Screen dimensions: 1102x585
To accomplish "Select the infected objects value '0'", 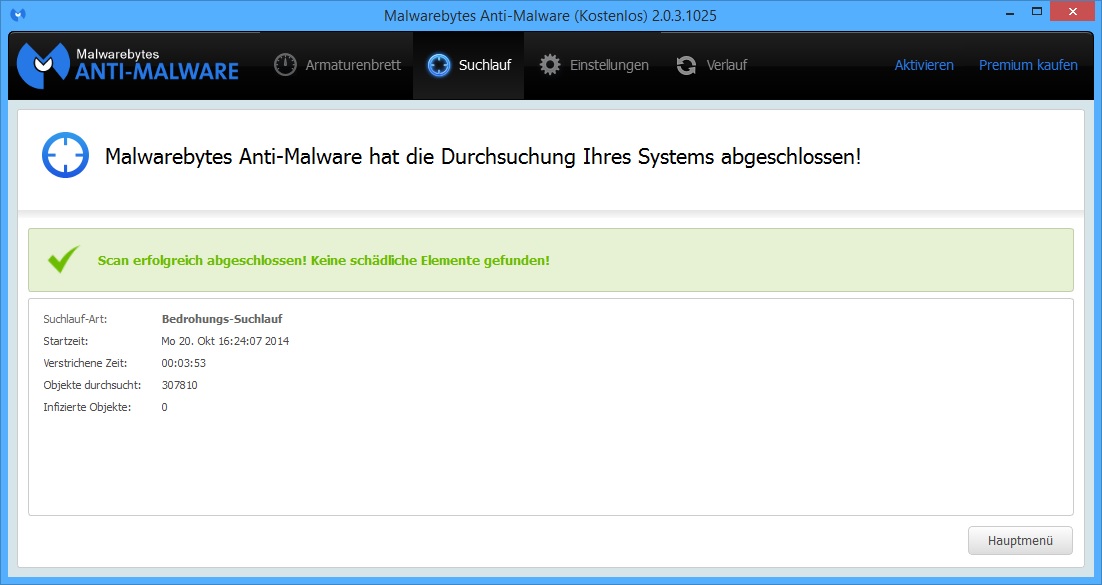I will click(x=164, y=407).
